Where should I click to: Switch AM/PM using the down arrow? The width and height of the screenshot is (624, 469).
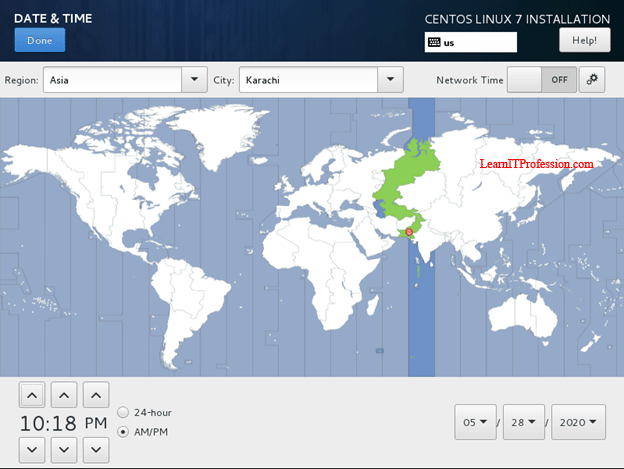(96, 450)
